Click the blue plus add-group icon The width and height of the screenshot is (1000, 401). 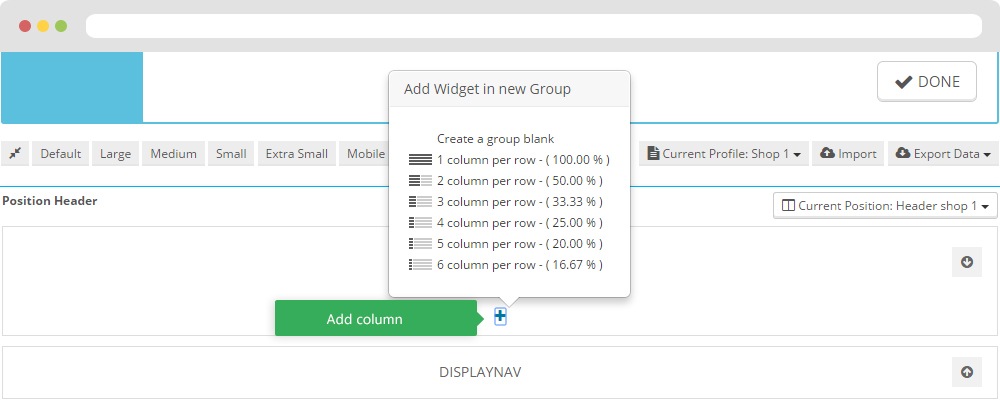click(x=501, y=317)
